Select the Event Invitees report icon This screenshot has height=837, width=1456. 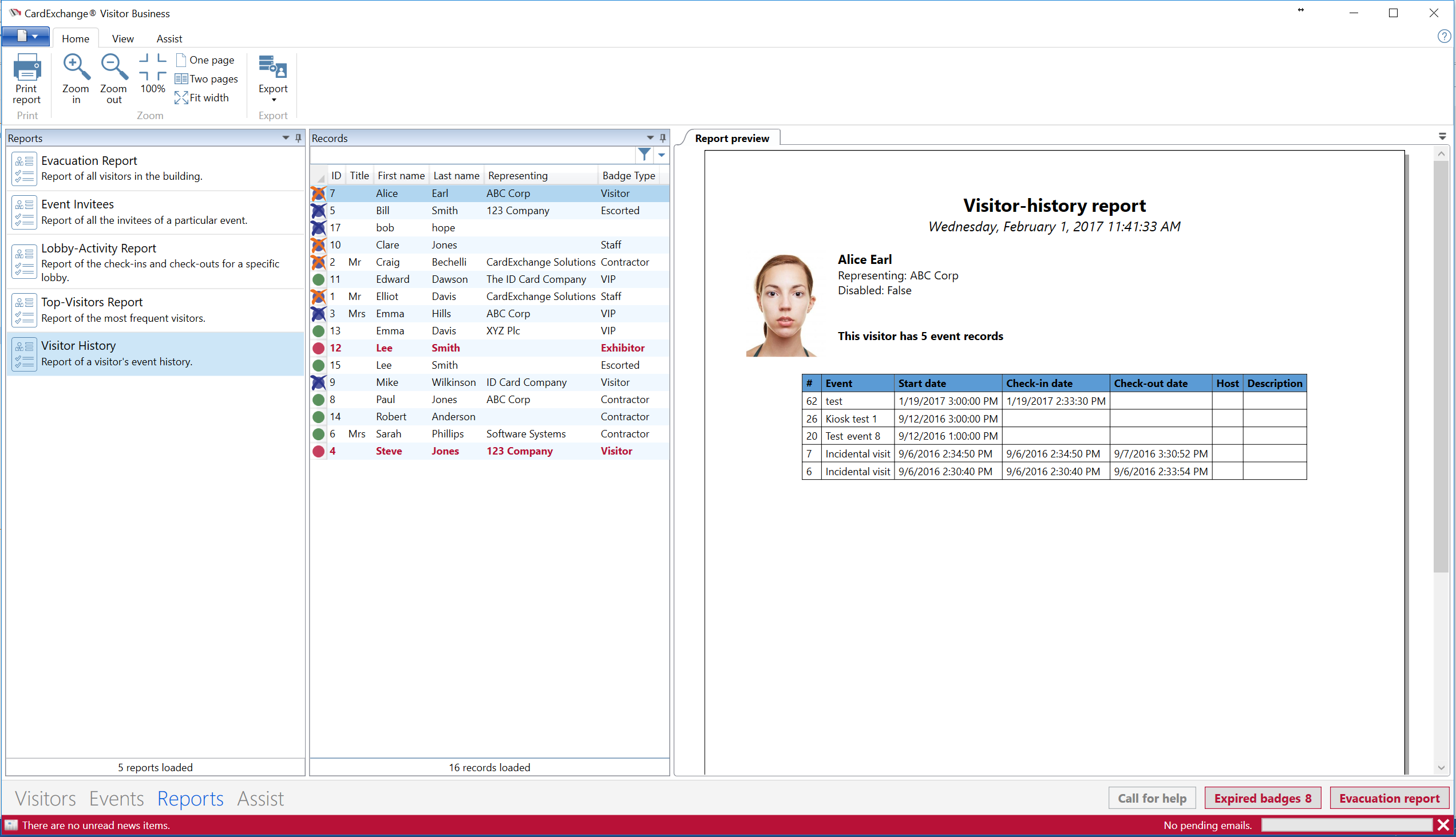click(x=24, y=213)
